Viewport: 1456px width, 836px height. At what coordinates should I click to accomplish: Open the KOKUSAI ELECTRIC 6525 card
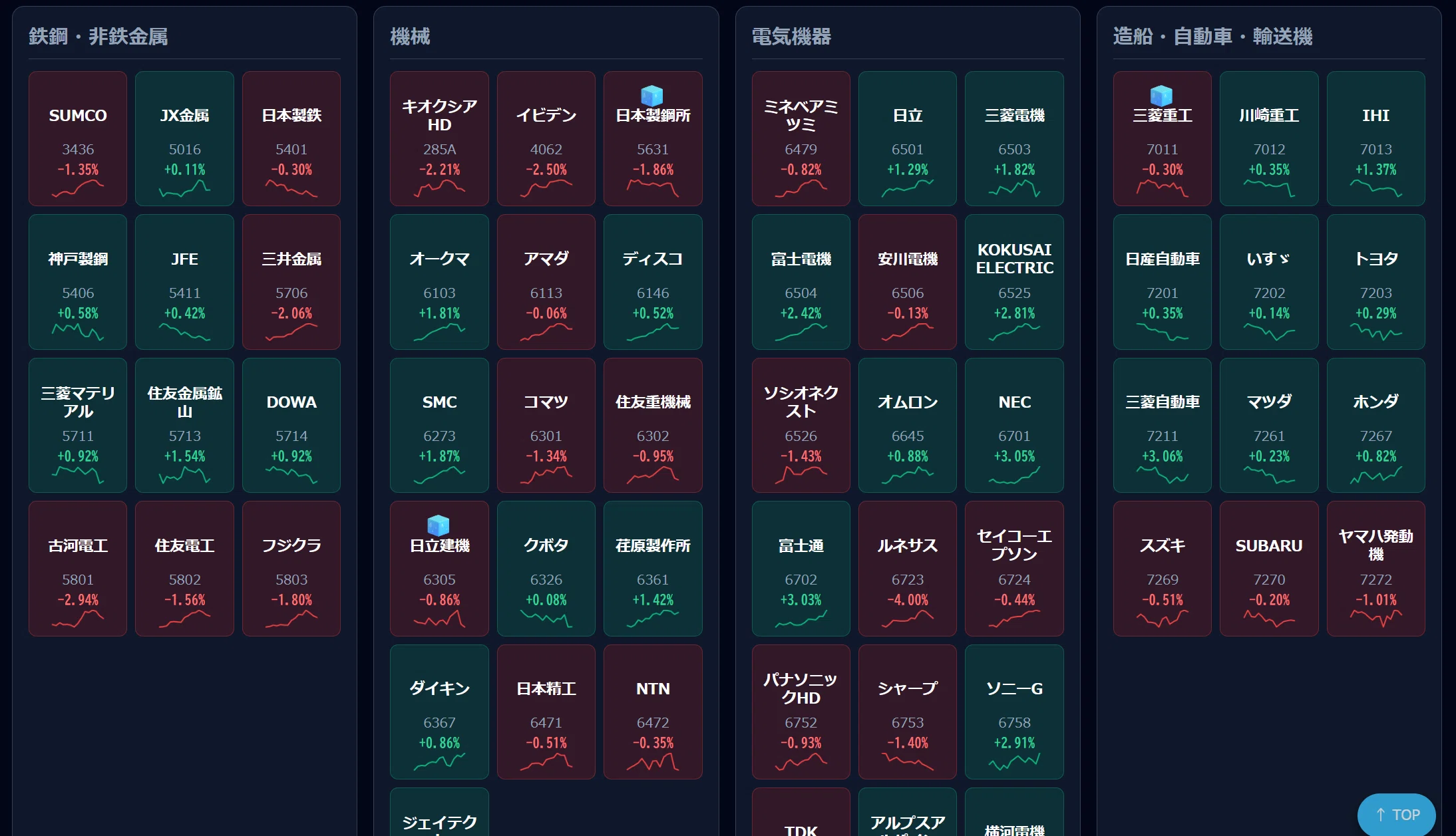[1014, 282]
